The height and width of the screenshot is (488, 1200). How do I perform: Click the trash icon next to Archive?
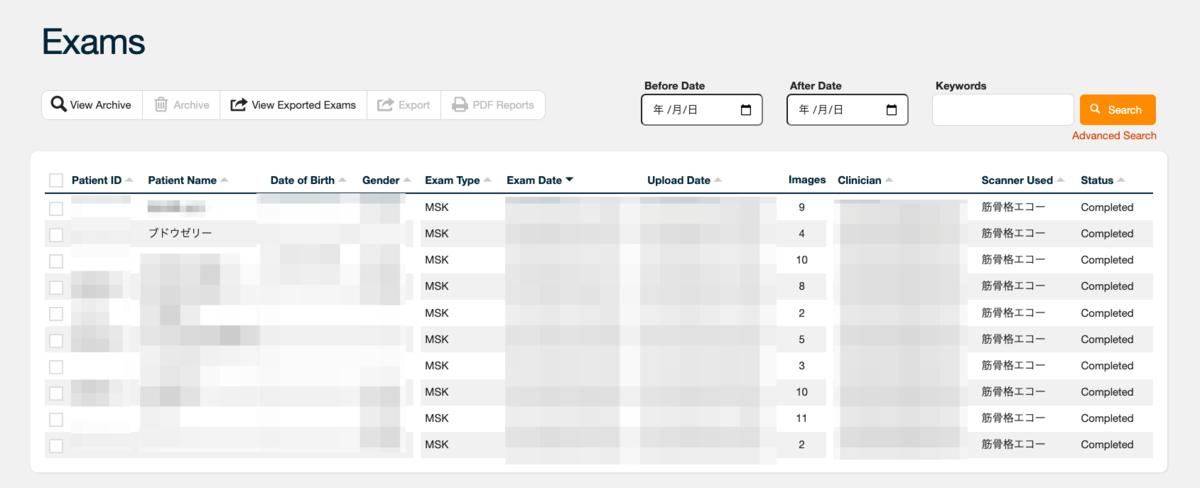(x=161, y=104)
